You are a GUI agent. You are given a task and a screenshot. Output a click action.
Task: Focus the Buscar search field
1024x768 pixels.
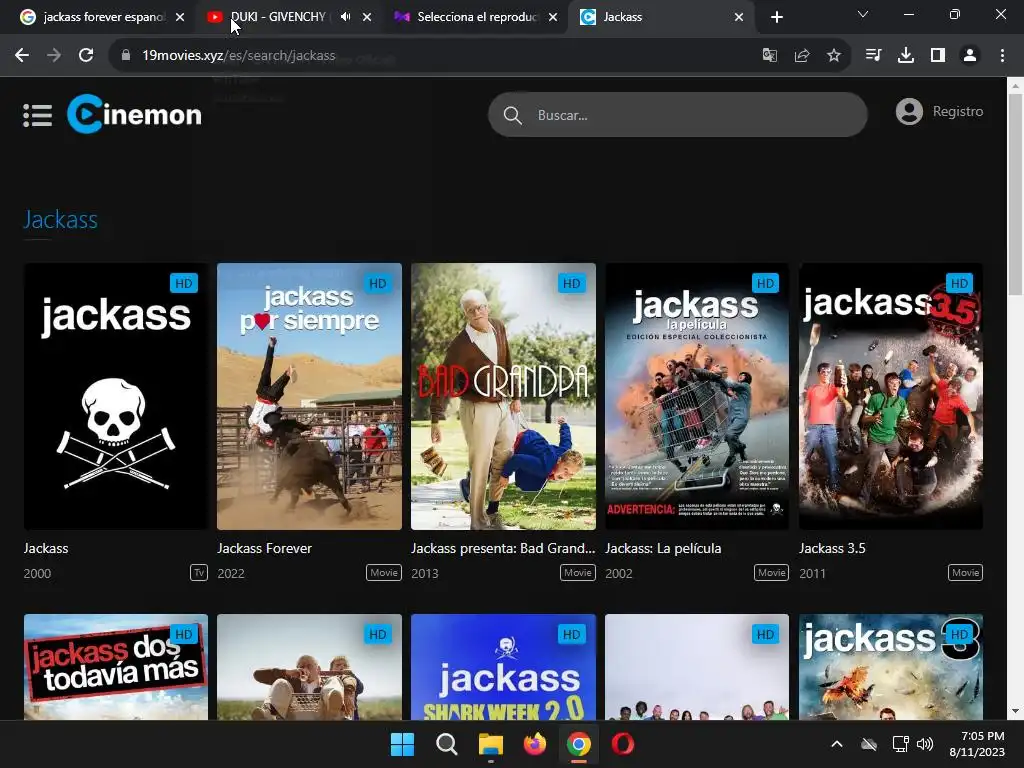click(678, 115)
